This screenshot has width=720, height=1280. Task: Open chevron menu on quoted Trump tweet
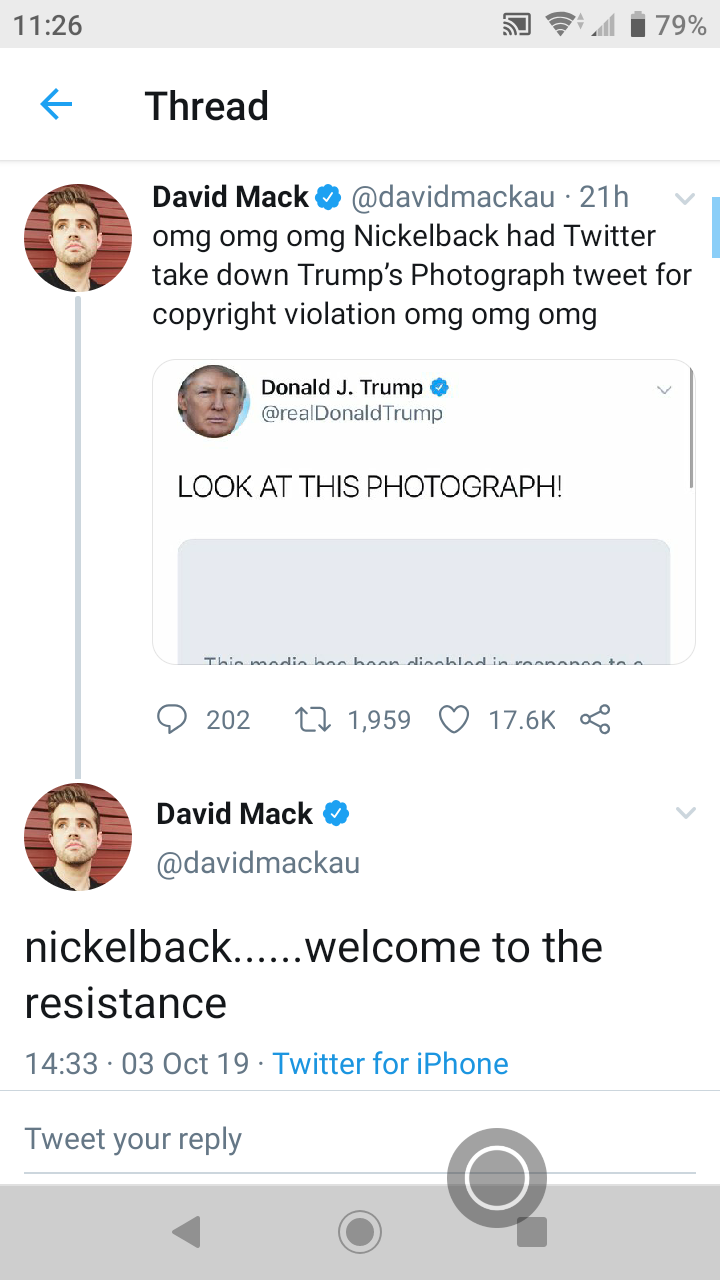click(x=664, y=390)
